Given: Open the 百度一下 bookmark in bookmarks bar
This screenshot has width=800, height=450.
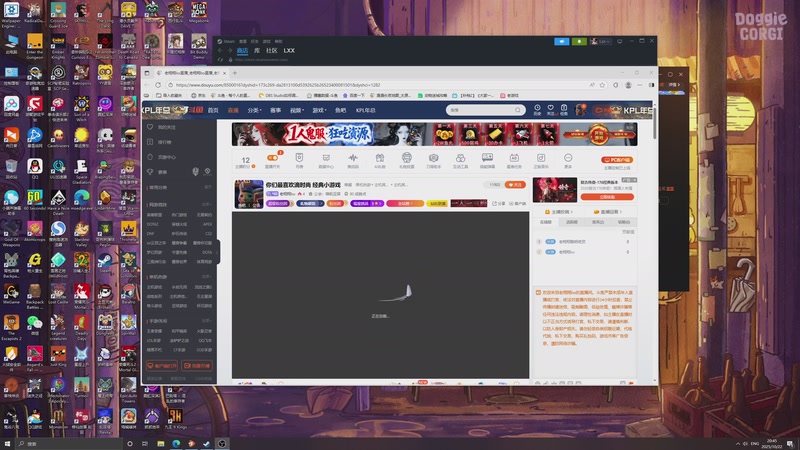Looking at the screenshot, I should 354,95.
